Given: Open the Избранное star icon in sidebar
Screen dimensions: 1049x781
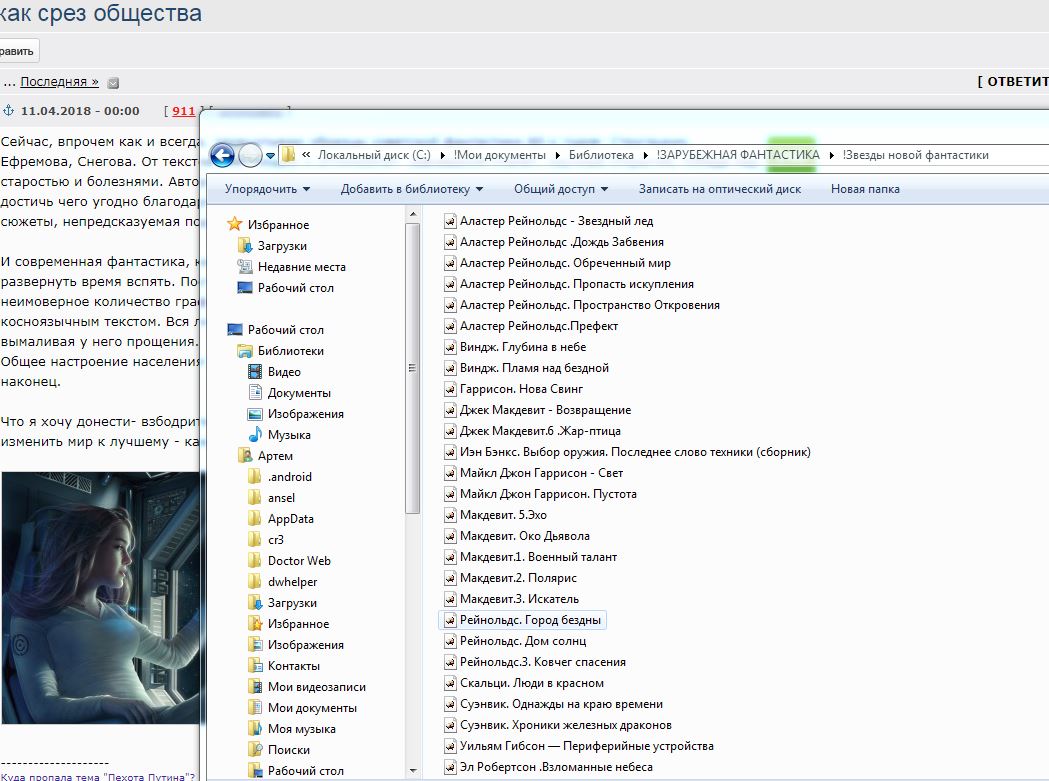Looking at the screenshot, I should (234, 224).
